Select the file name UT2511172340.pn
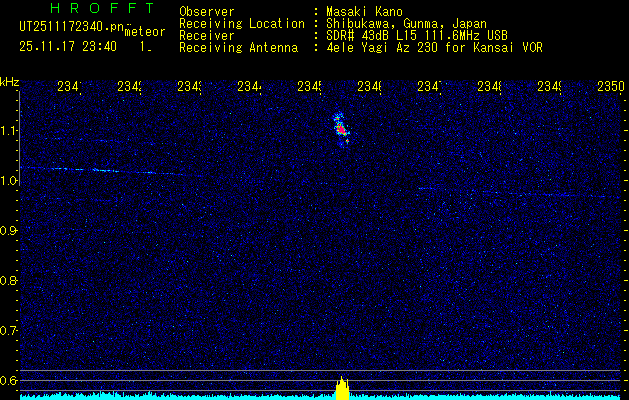 coord(71,27)
